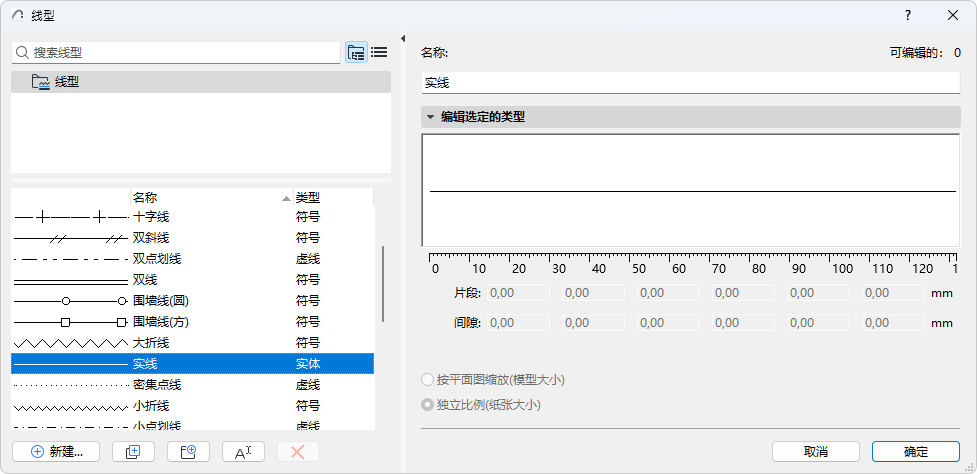Click the 取消 button
Image resolution: width=977 pixels, height=474 pixels.
pos(816,452)
